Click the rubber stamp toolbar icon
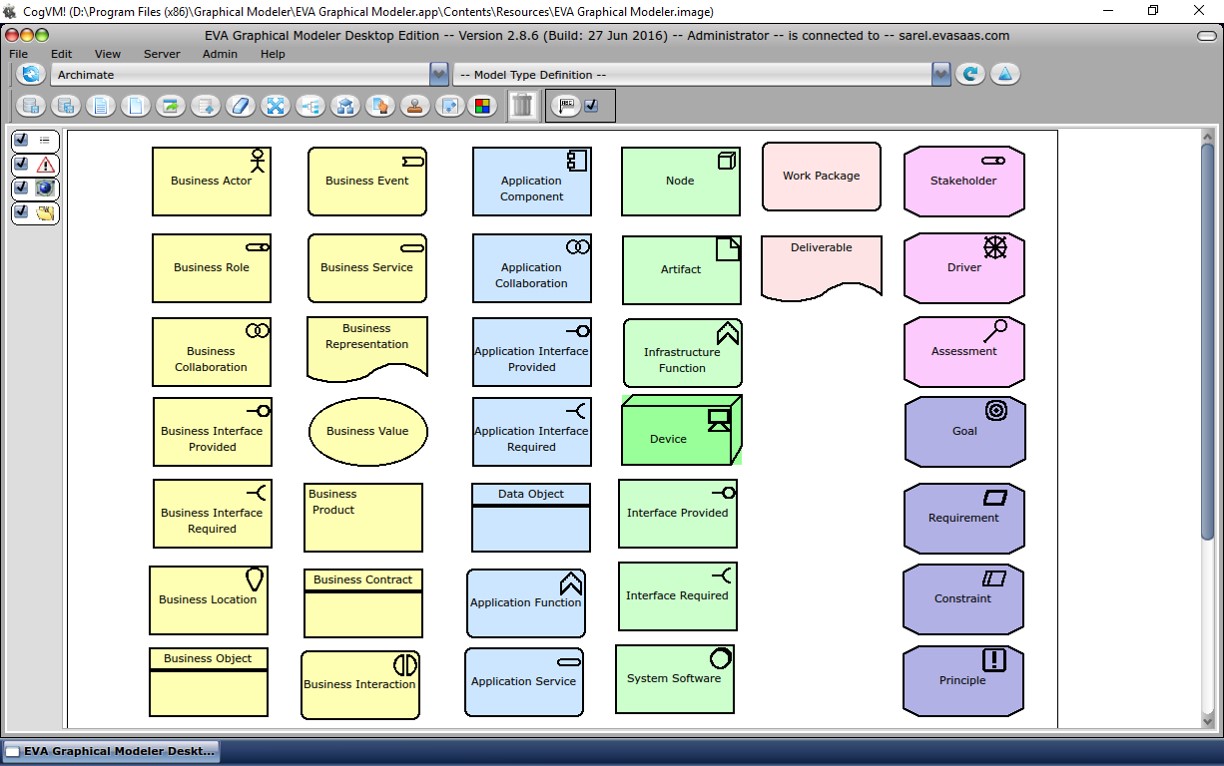 click(x=415, y=105)
